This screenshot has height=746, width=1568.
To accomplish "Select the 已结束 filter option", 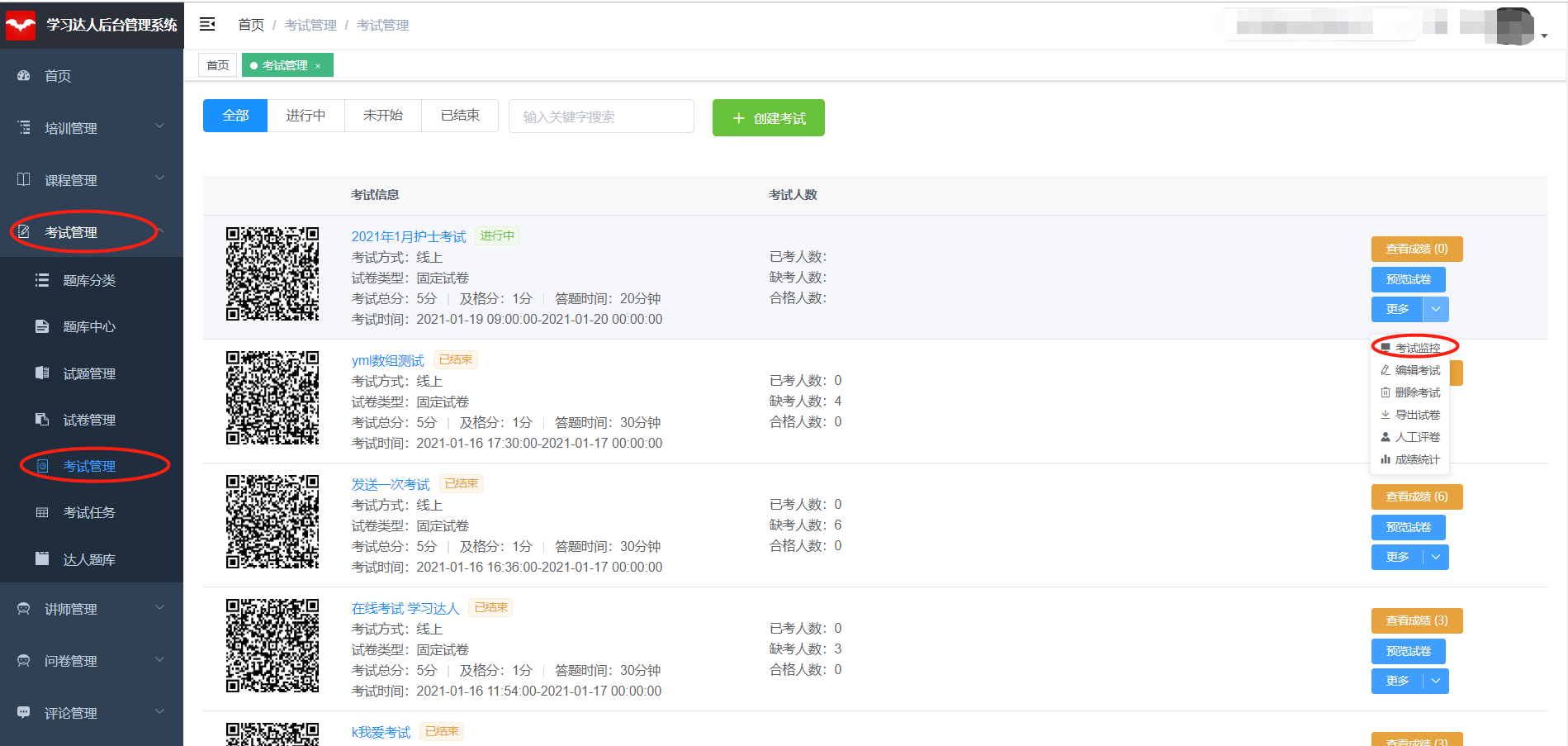I will coord(460,116).
